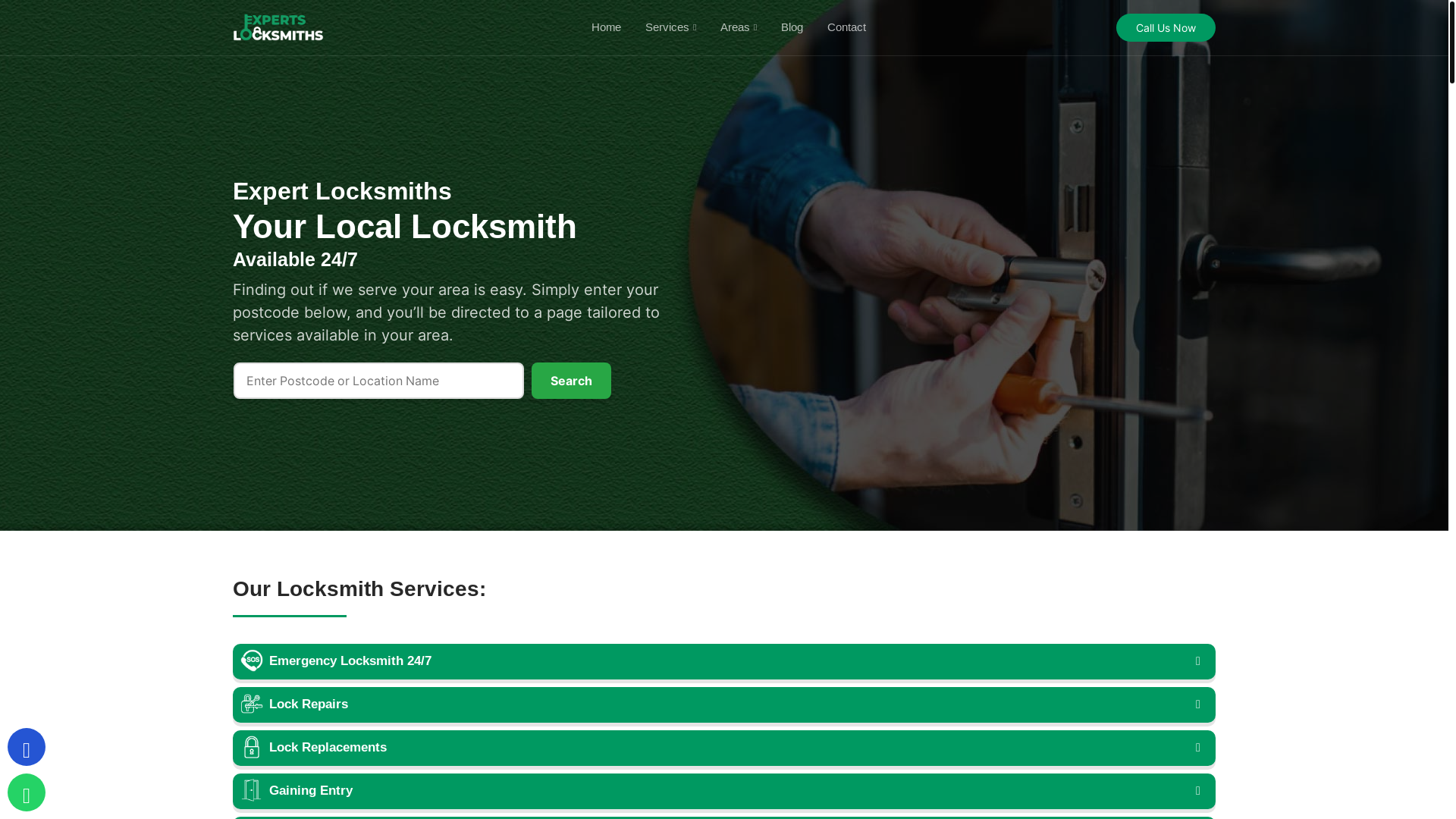Click the door icon for Gaining Entry

[x=252, y=790]
